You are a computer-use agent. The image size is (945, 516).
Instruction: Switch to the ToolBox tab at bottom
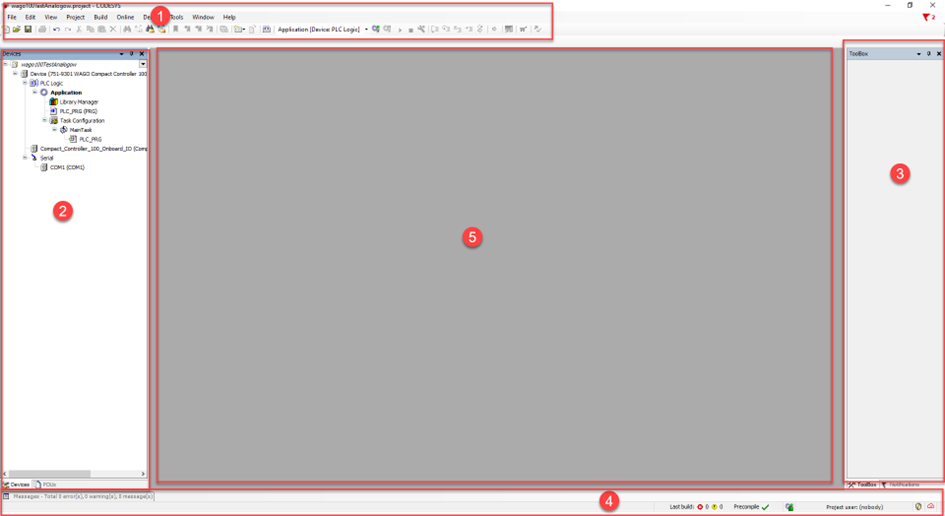point(863,485)
